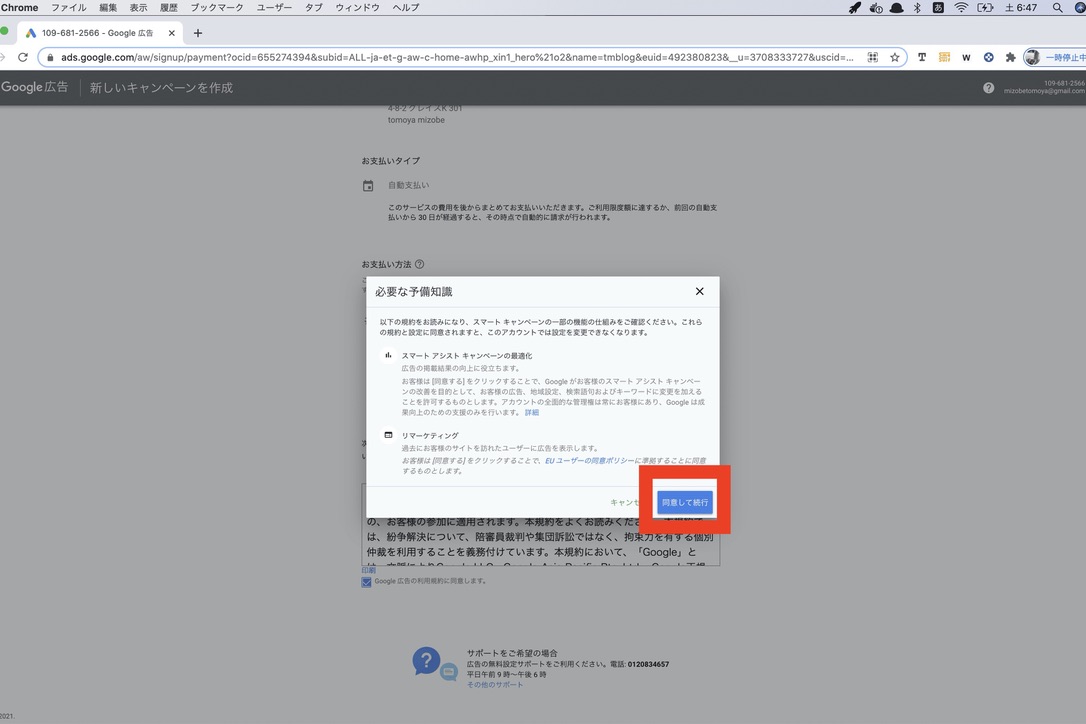Open the その他のサポート link
Image resolution: width=1086 pixels, height=724 pixels.
click(x=495, y=685)
